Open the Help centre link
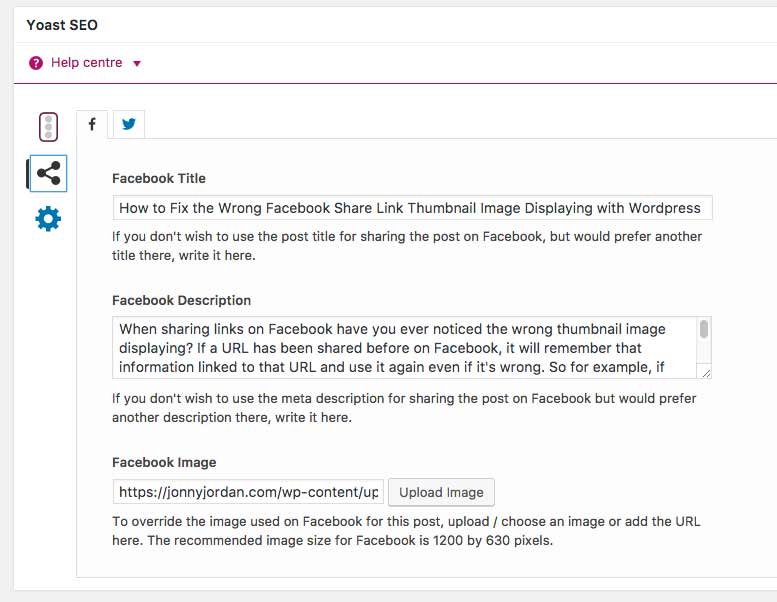The image size is (777, 602). [x=86, y=62]
